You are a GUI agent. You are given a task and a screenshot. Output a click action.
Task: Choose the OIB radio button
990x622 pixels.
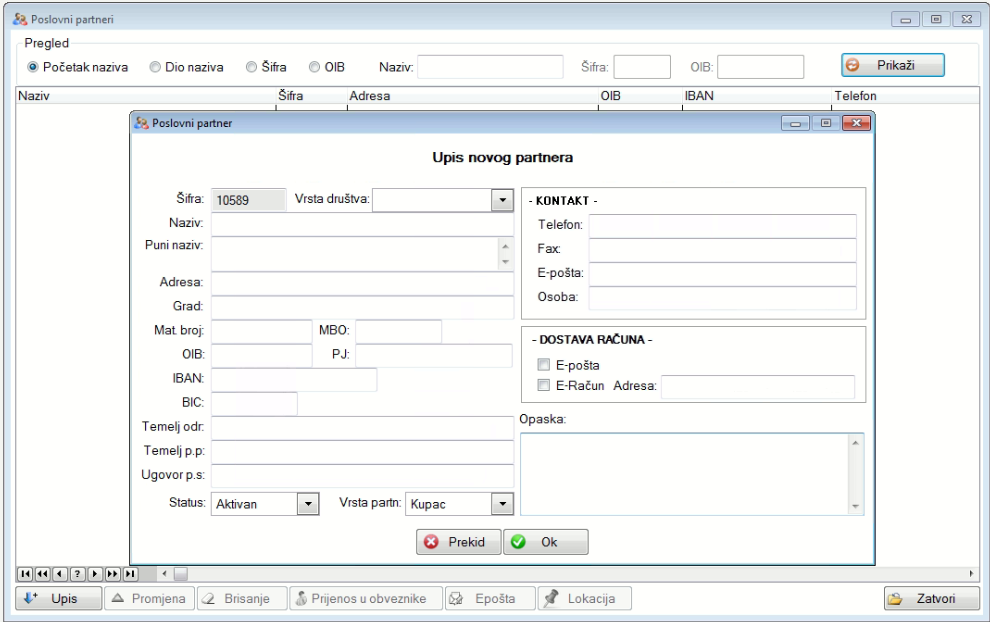tap(314, 67)
